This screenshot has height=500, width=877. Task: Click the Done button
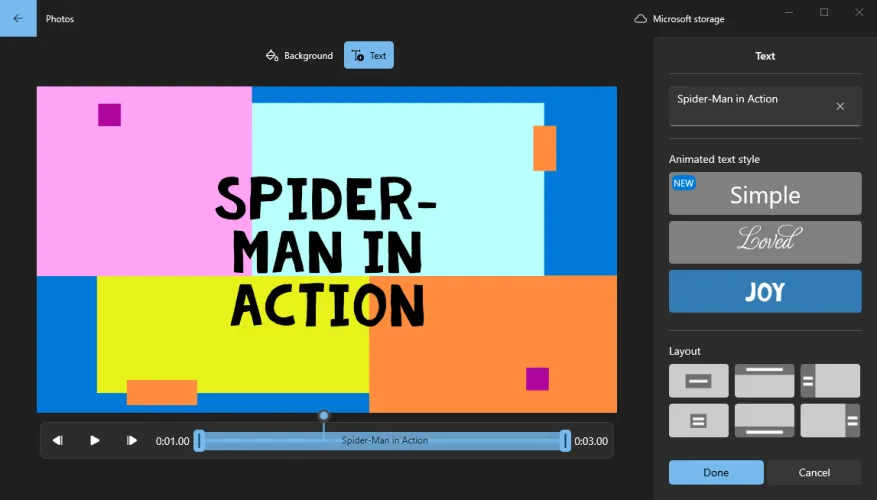coord(716,472)
